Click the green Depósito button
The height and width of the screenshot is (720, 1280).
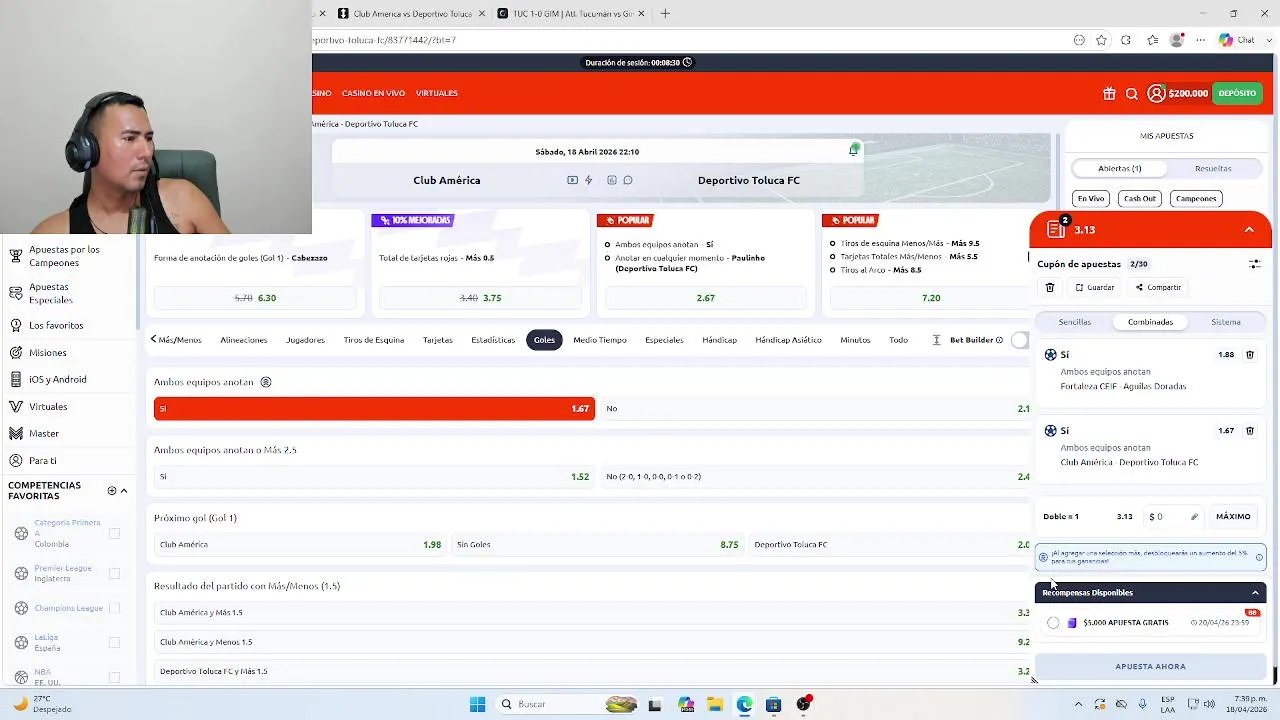[1237, 93]
